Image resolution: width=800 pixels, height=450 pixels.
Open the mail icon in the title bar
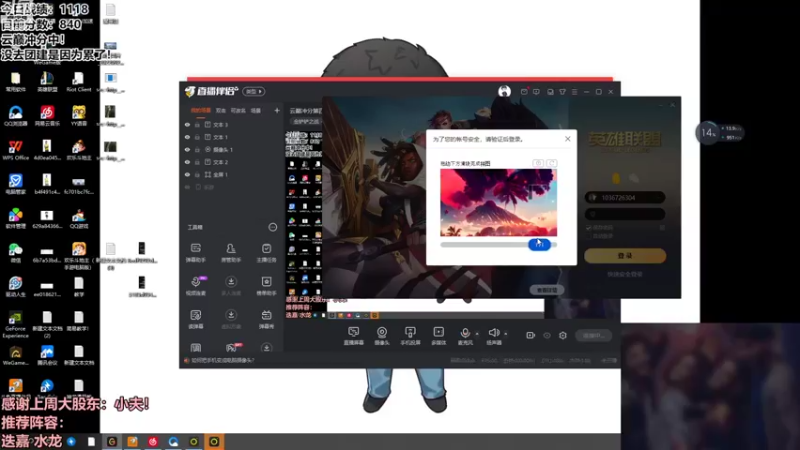tap(524, 92)
